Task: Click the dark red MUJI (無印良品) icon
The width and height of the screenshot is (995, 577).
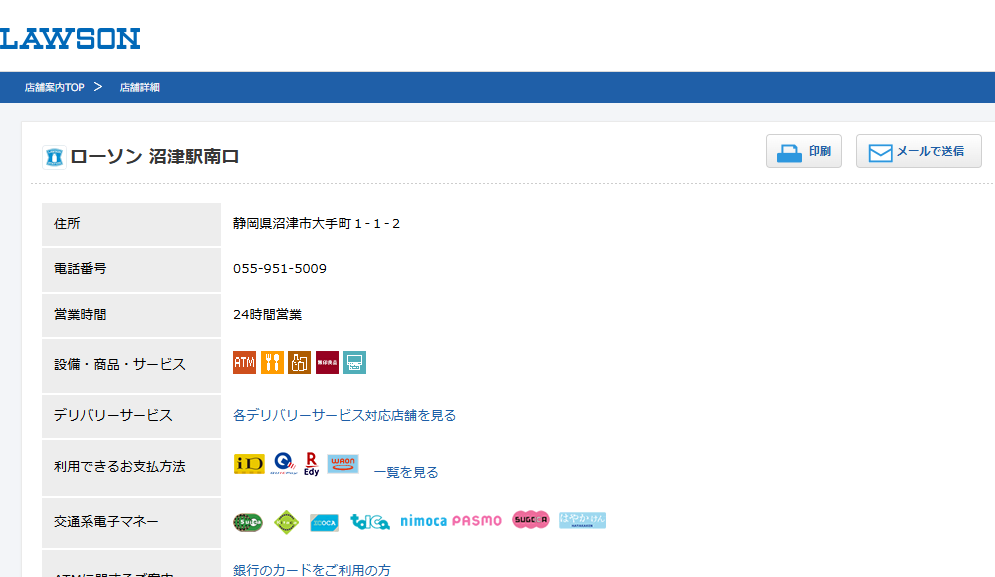Action: pos(327,362)
